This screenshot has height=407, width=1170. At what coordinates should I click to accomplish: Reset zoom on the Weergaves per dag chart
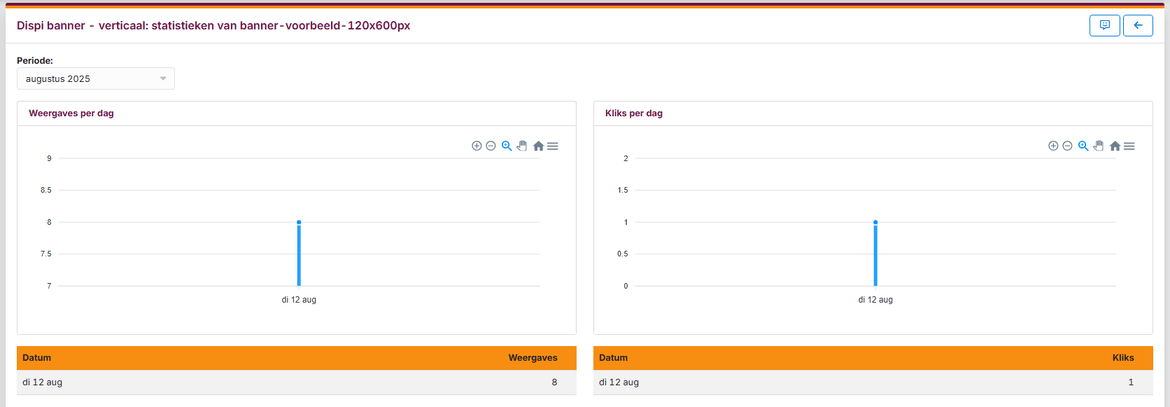point(538,146)
